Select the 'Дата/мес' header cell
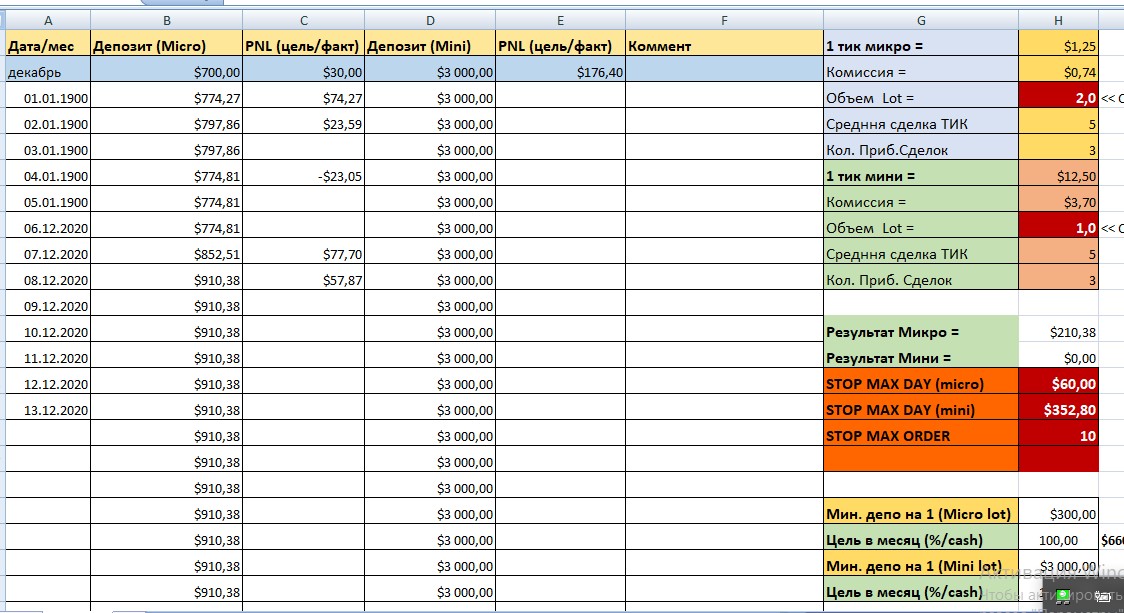 [48, 43]
